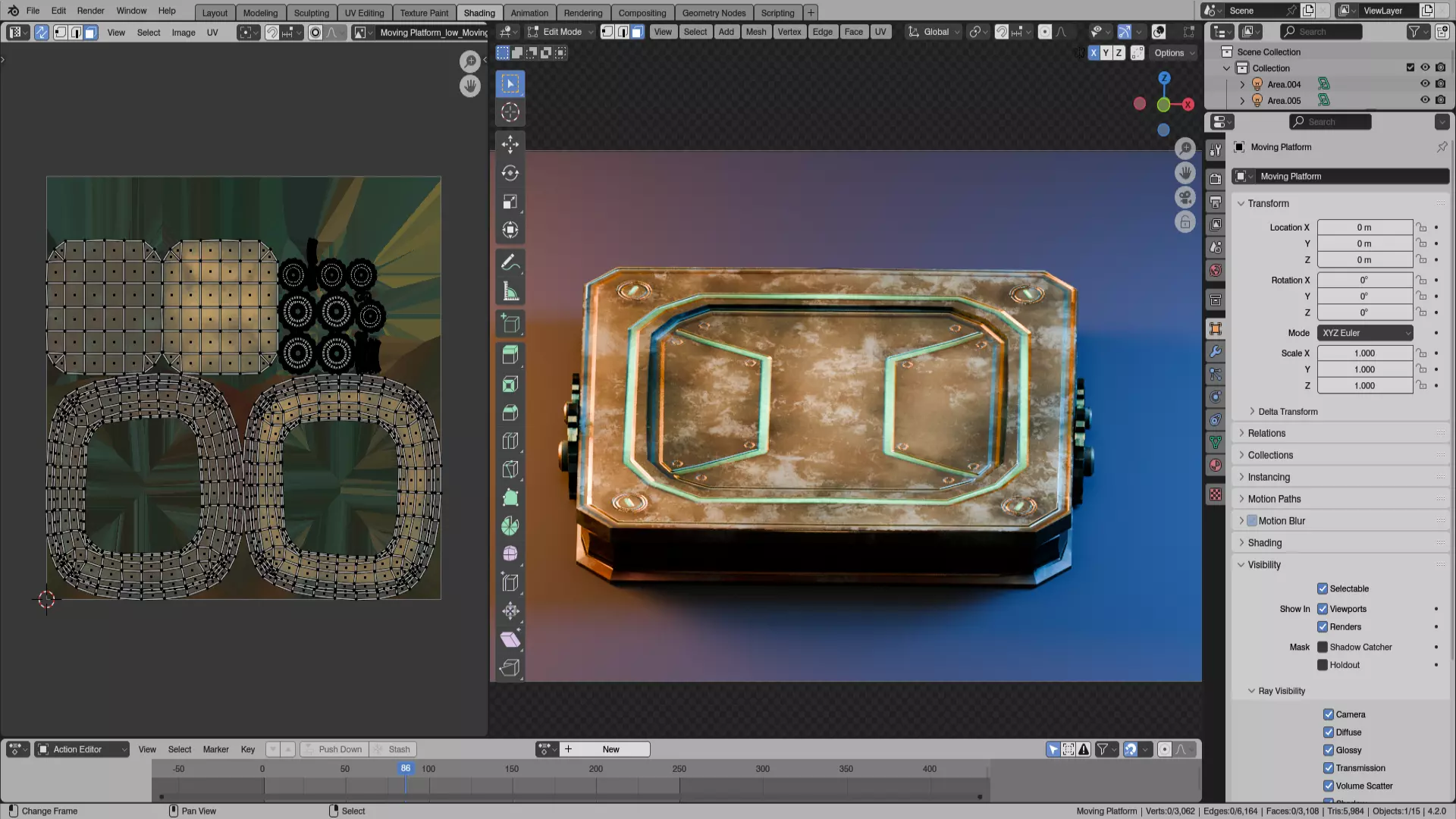Open the UV menu in UV editor header

click(x=212, y=33)
